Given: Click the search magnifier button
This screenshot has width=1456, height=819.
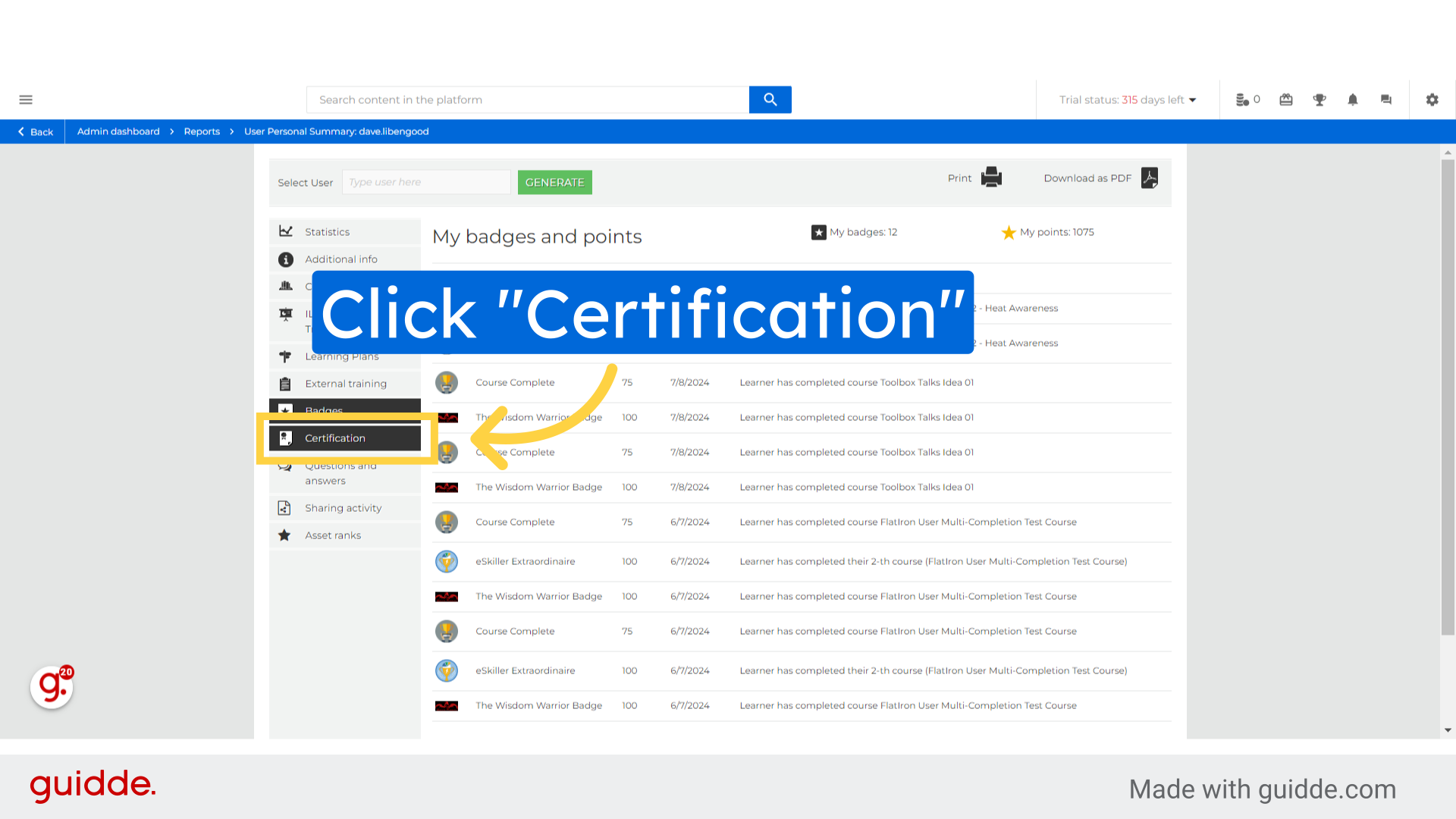Looking at the screenshot, I should (x=770, y=99).
